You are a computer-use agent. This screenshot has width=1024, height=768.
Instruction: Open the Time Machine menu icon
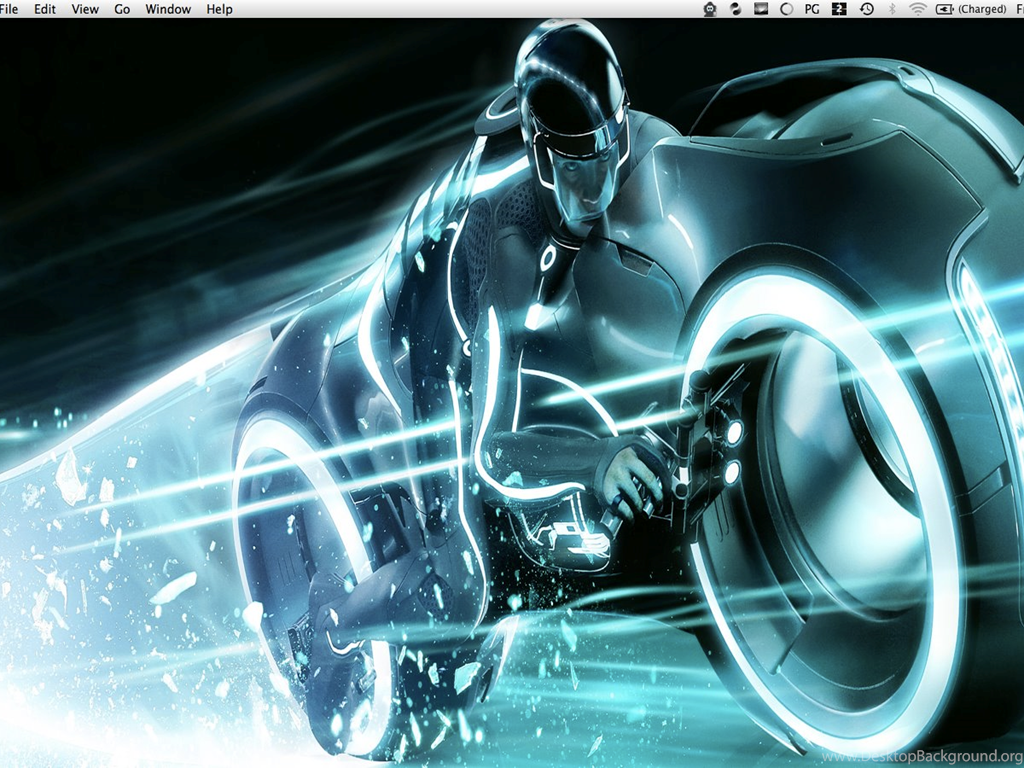click(867, 9)
